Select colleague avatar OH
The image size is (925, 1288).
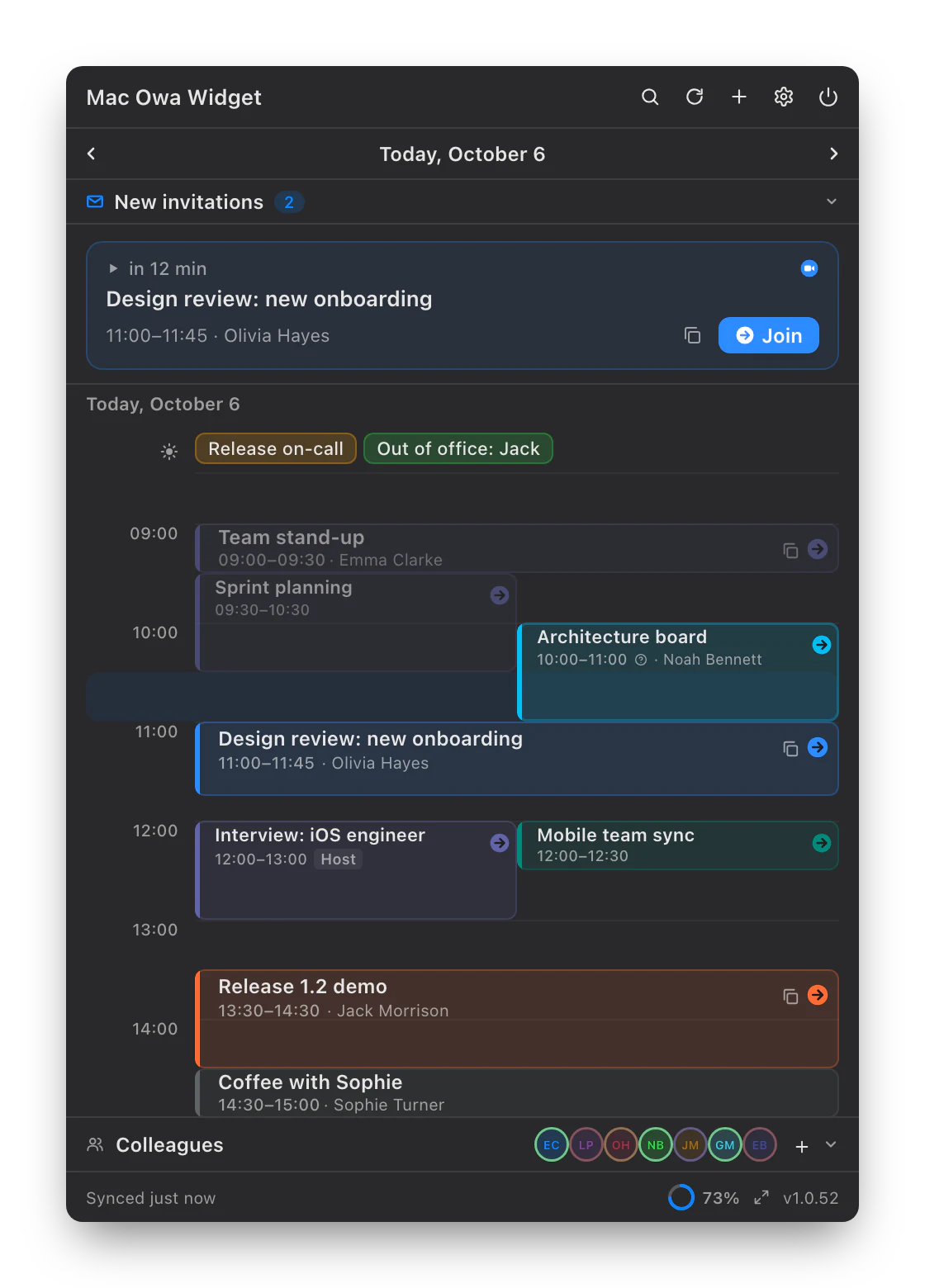(621, 1144)
